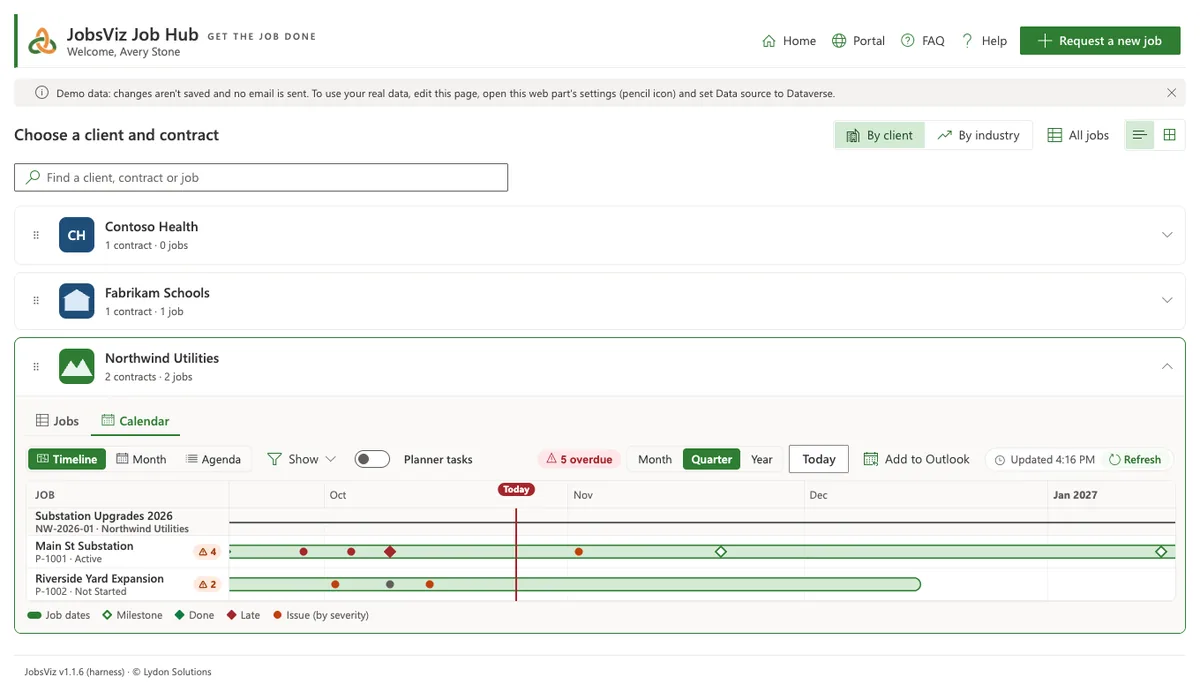Click the gray dot on Riverside Yard bar

click(390, 584)
